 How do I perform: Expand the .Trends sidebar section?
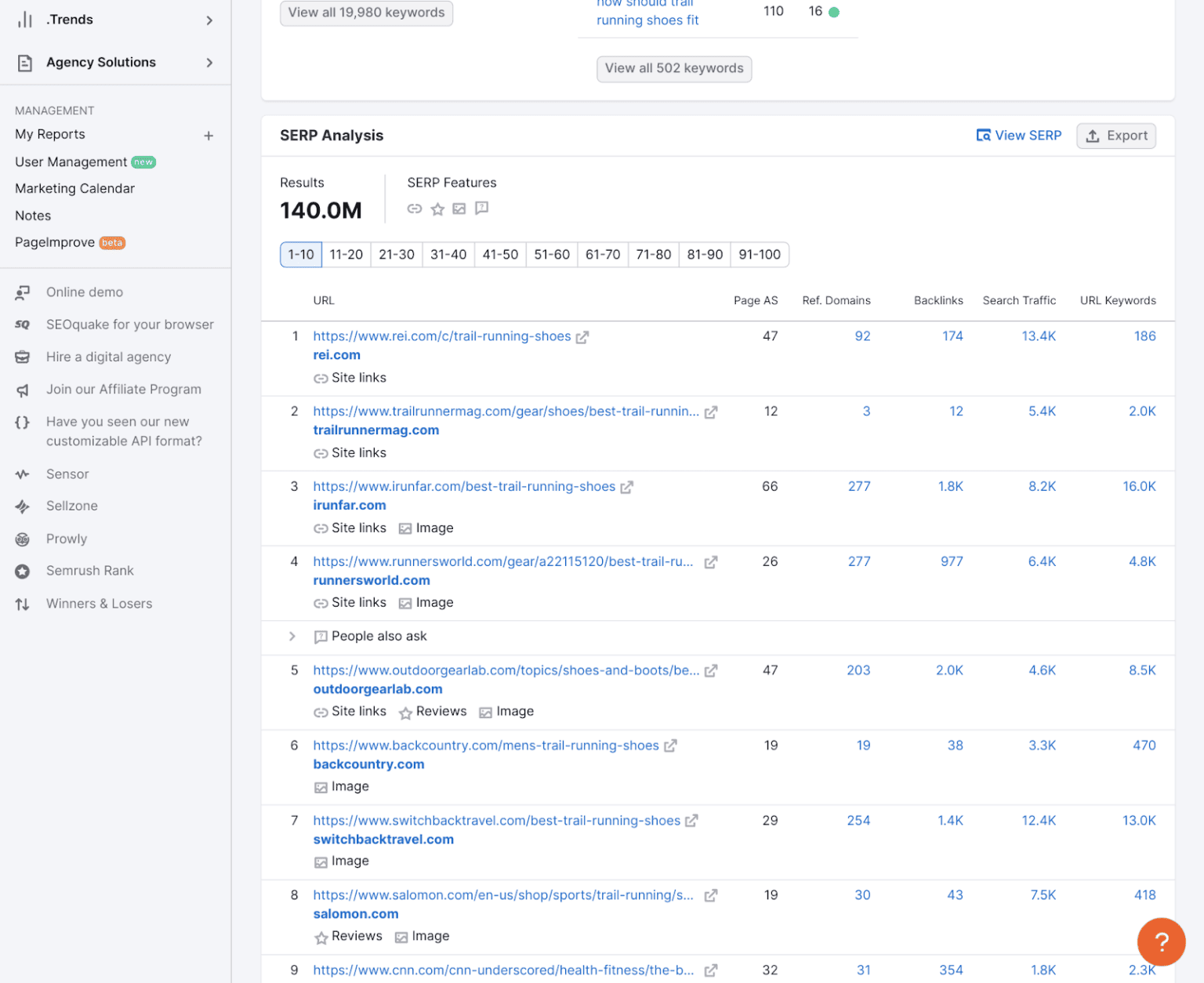pyautogui.click(x=209, y=20)
